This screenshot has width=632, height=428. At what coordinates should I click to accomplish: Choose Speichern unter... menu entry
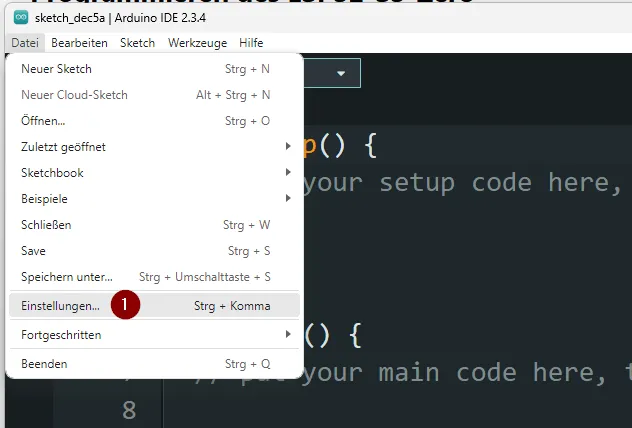tap(67, 277)
